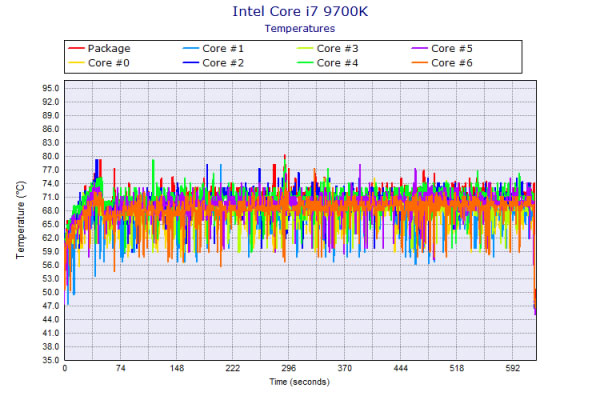Image resolution: width=600 pixels, height=400 pixels.
Task: Click the light blue Core #1 color line
Action: click(x=191, y=48)
